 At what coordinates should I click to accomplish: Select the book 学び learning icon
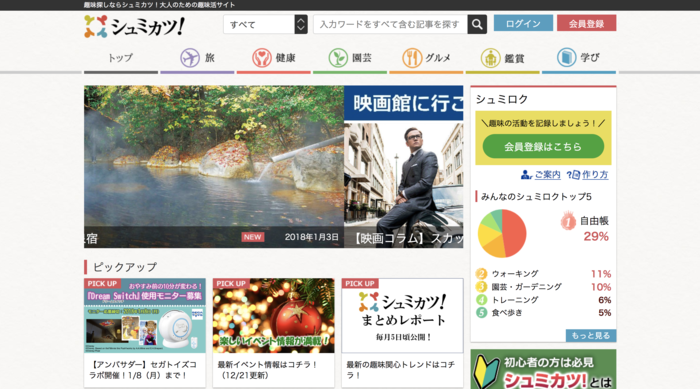click(567, 58)
